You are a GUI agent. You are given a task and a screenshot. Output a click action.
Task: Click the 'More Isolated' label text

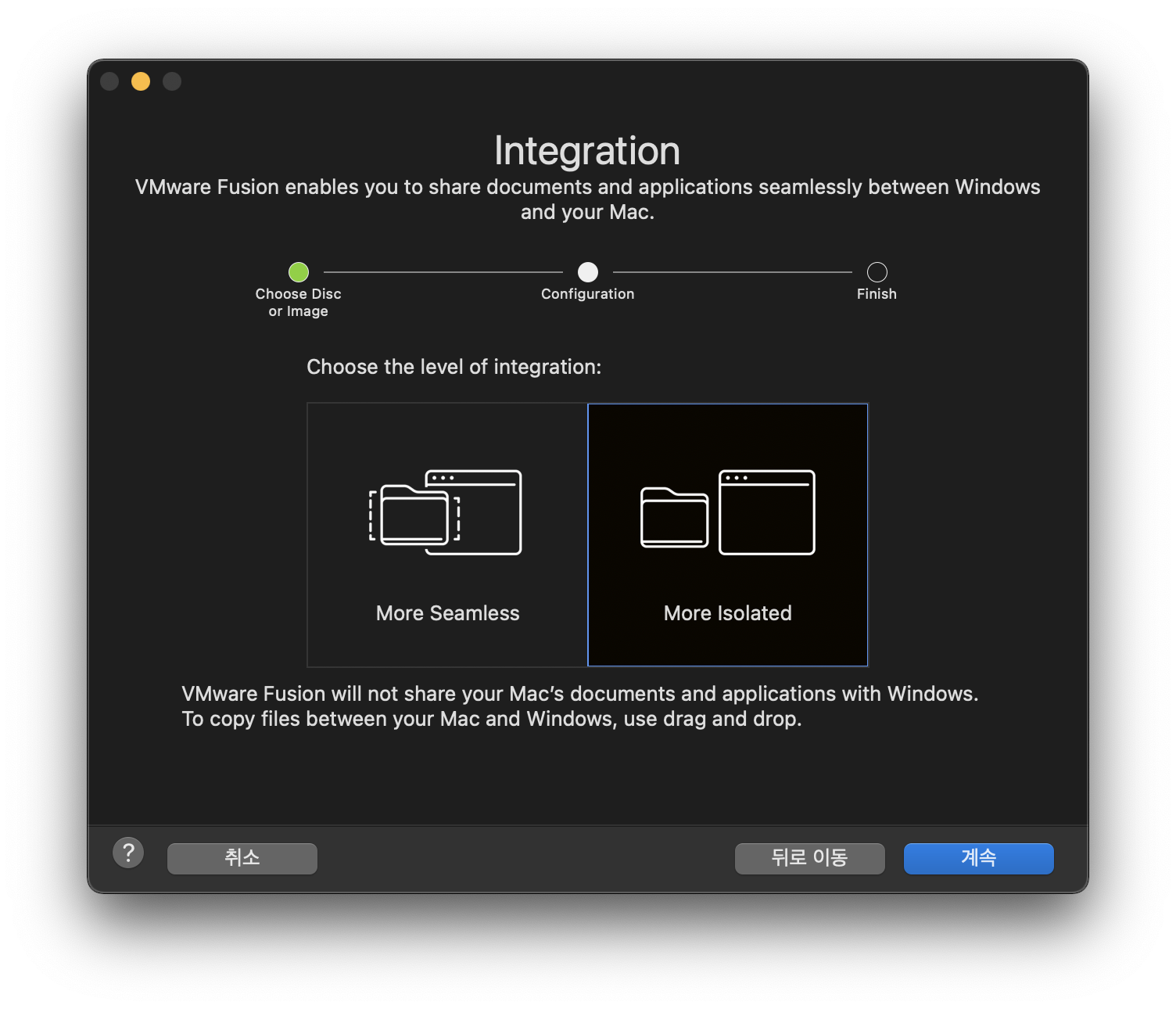[x=728, y=613]
